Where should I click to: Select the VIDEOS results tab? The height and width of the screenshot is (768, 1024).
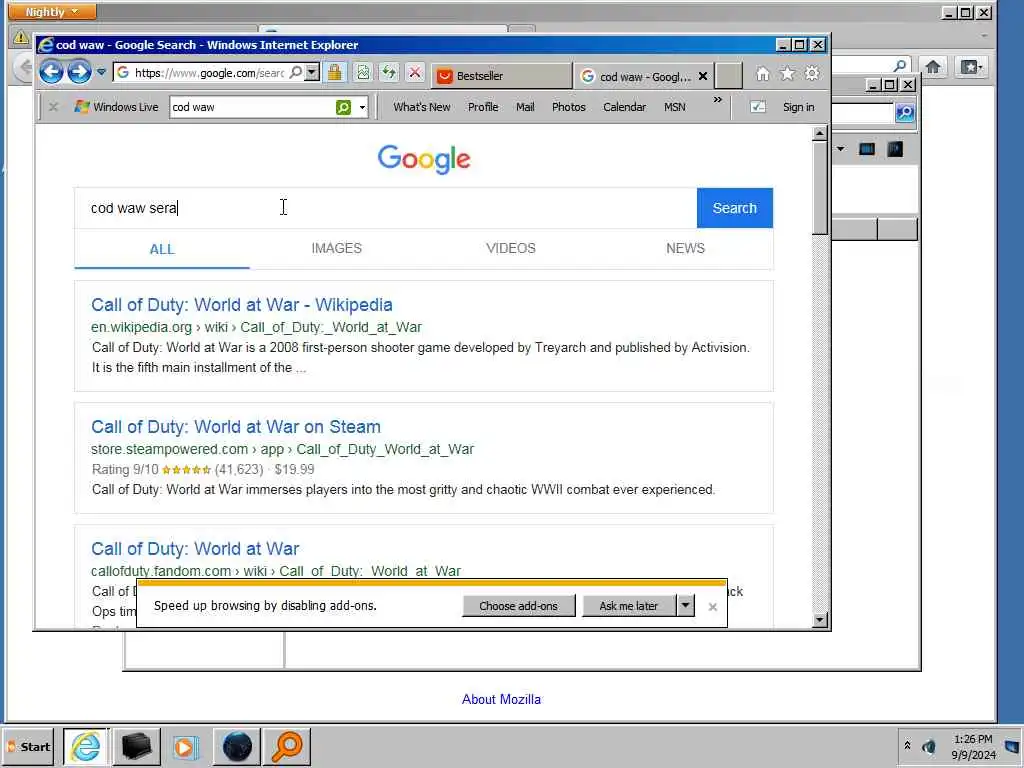click(511, 248)
